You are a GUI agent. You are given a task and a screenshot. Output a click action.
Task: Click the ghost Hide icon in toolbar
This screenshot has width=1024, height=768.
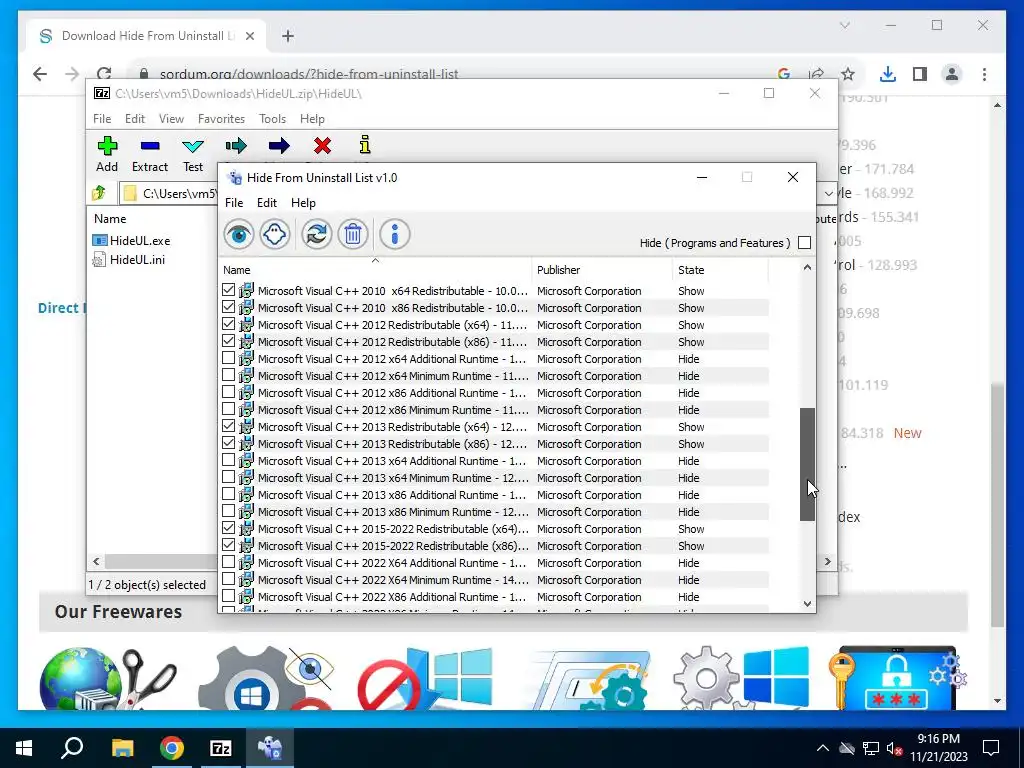(x=275, y=234)
